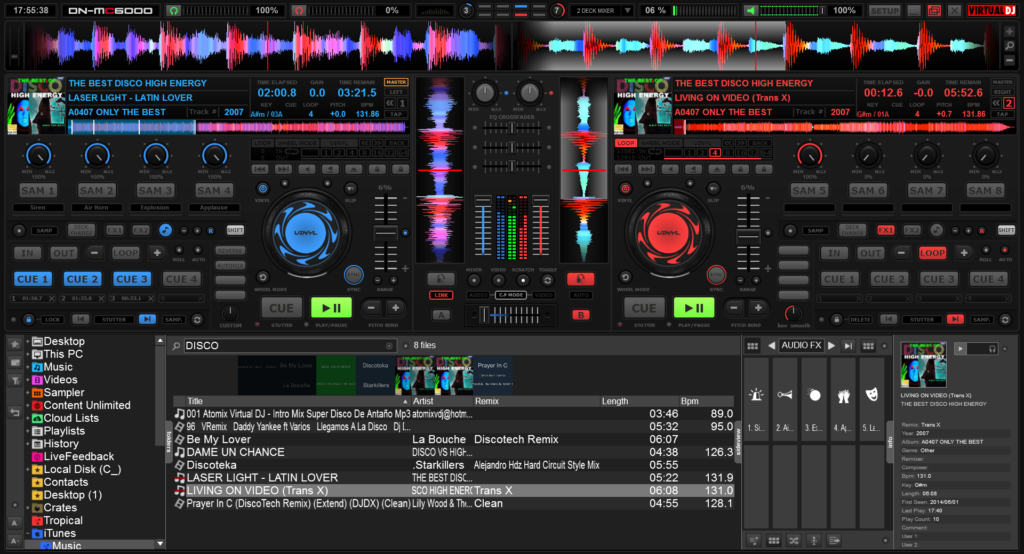Click right deck slip mode icon

[713, 189]
